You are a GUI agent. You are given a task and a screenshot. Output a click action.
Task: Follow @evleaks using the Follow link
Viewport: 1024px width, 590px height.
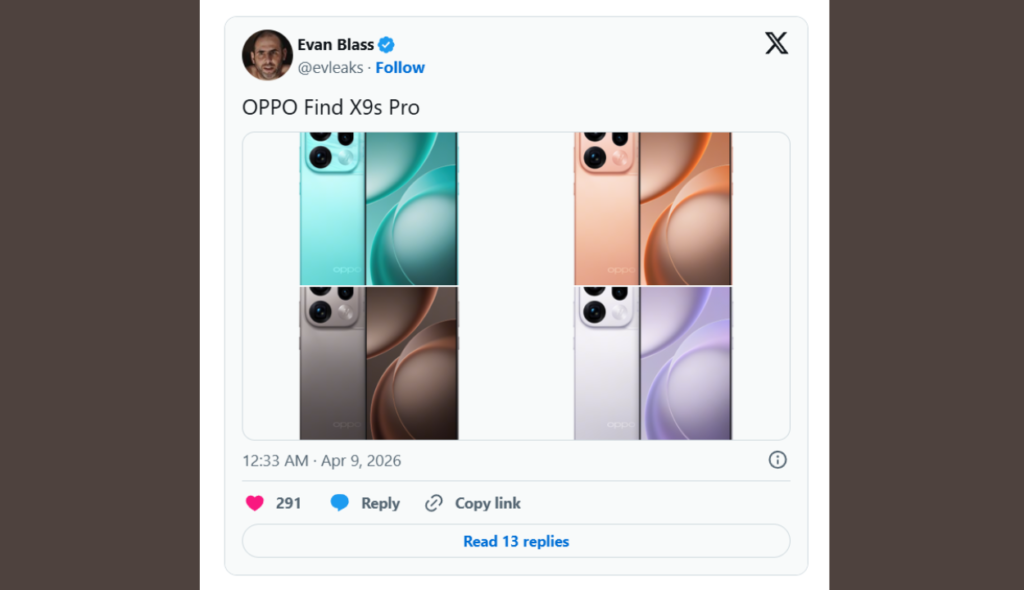tap(400, 67)
